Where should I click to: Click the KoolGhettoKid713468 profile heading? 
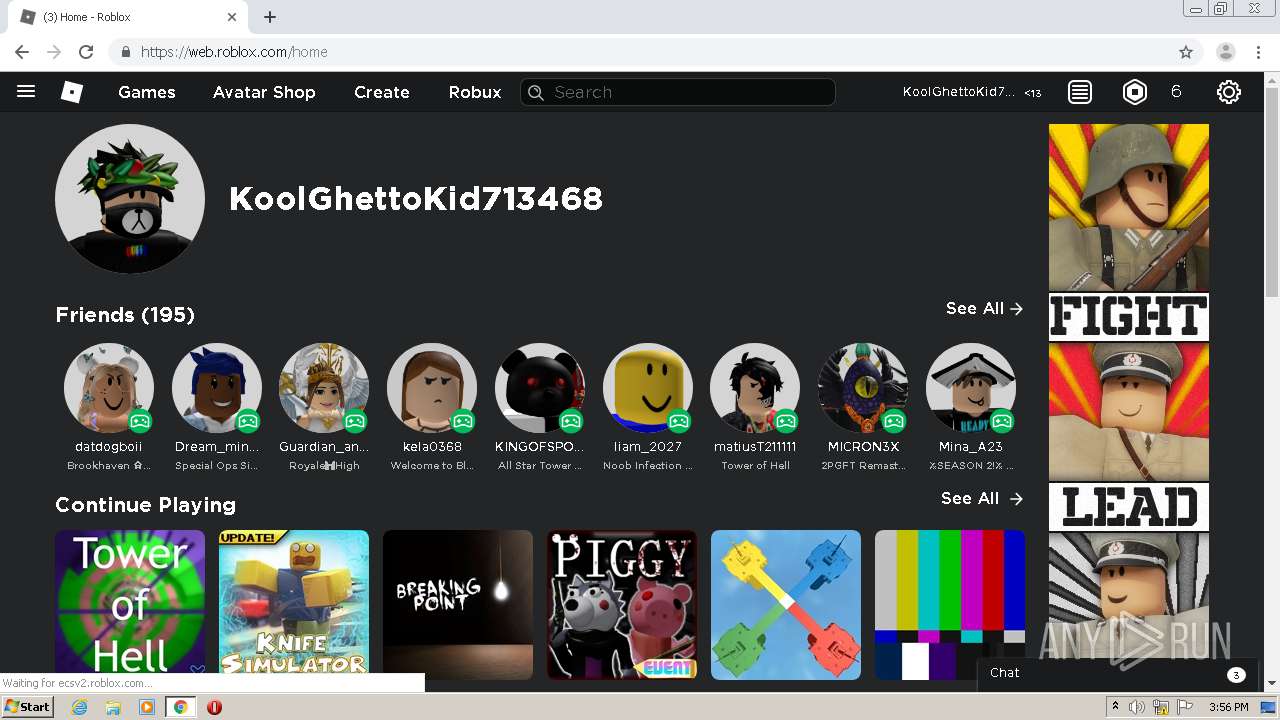coord(416,199)
